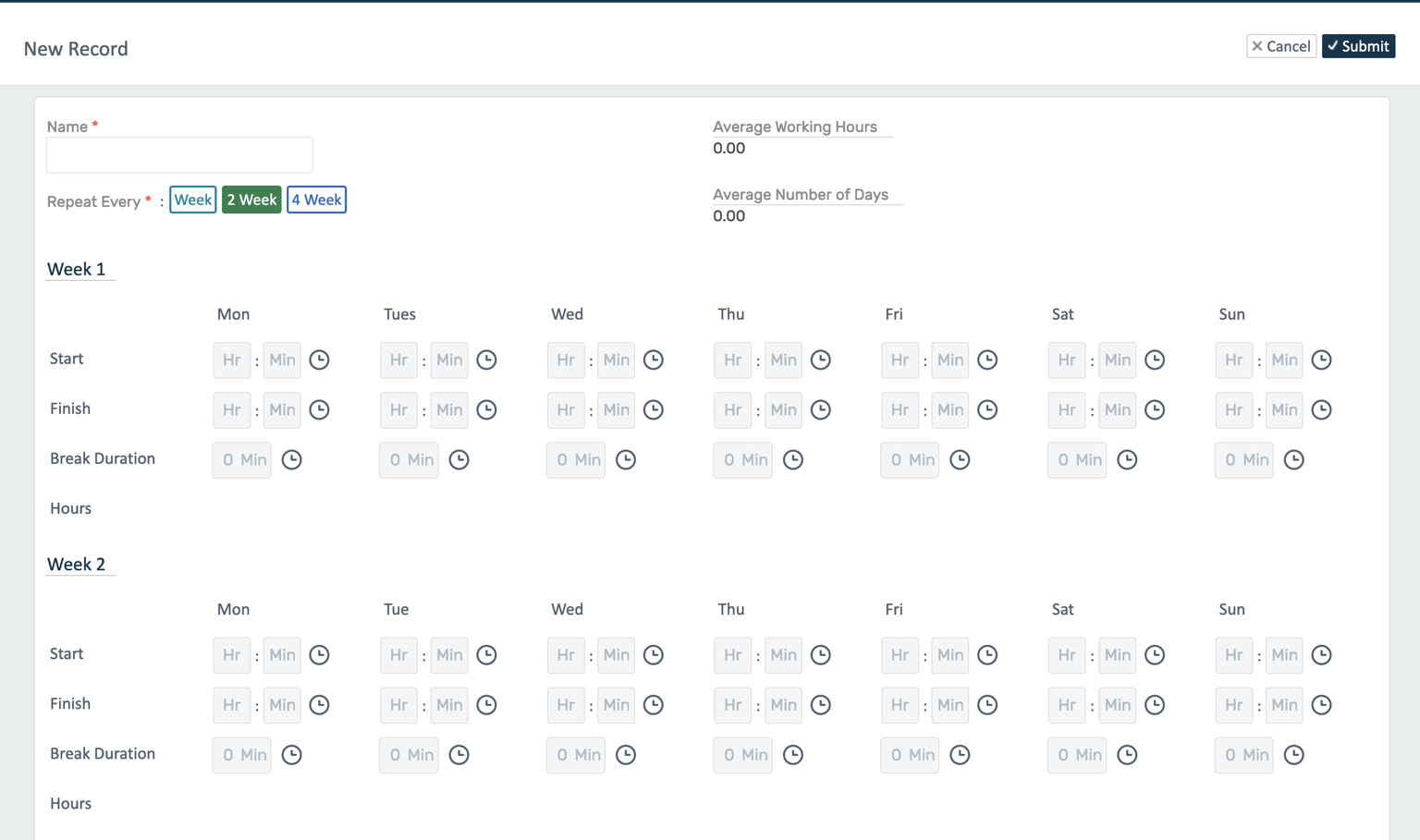Select the 4 Week repeat option
This screenshot has width=1420, height=840.
(316, 200)
